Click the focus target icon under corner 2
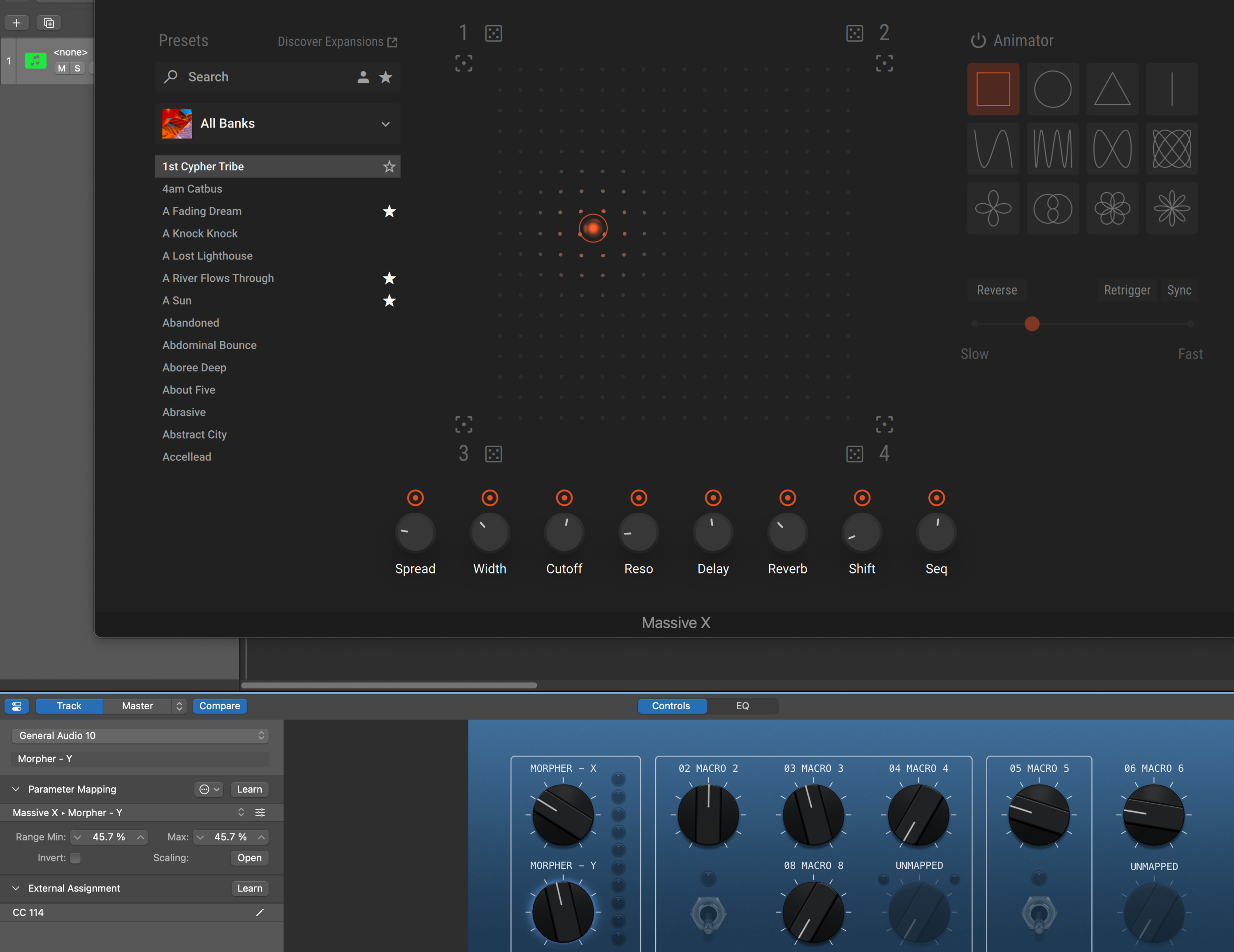The image size is (1234, 952). pyautogui.click(x=884, y=63)
